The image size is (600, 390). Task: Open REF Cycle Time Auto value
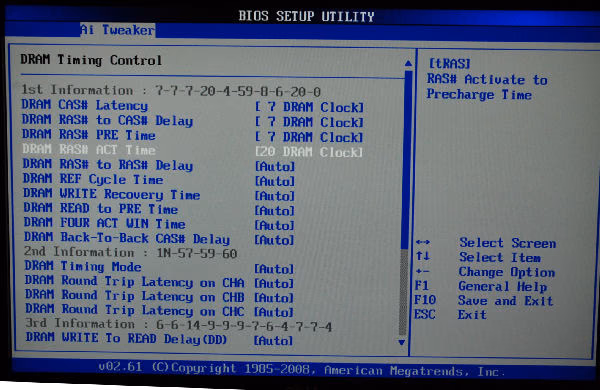point(275,181)
